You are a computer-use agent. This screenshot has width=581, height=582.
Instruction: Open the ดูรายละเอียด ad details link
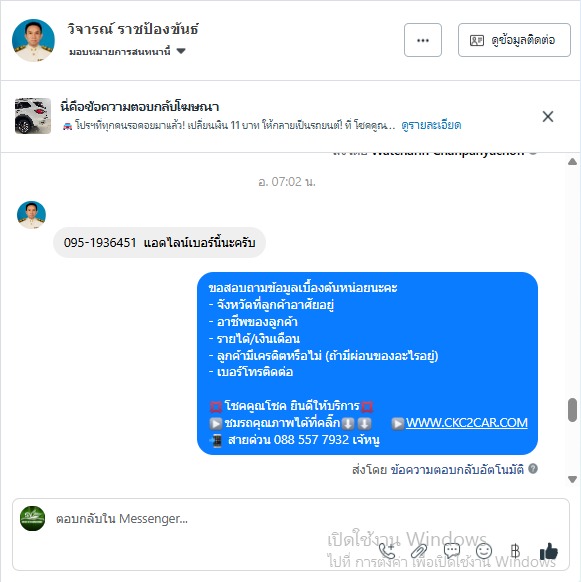point(431,125)
